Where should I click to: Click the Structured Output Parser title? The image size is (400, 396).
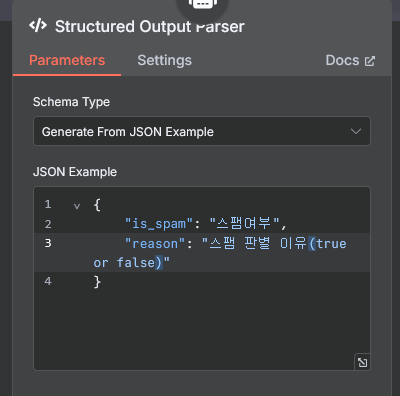click(x=150, y=27)
